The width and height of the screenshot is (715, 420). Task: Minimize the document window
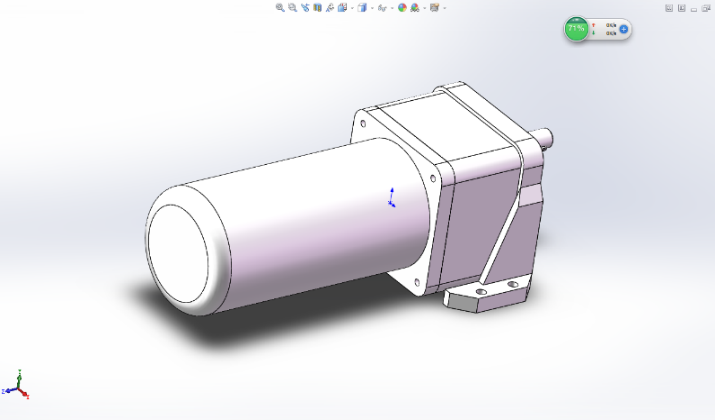point(694,9)
